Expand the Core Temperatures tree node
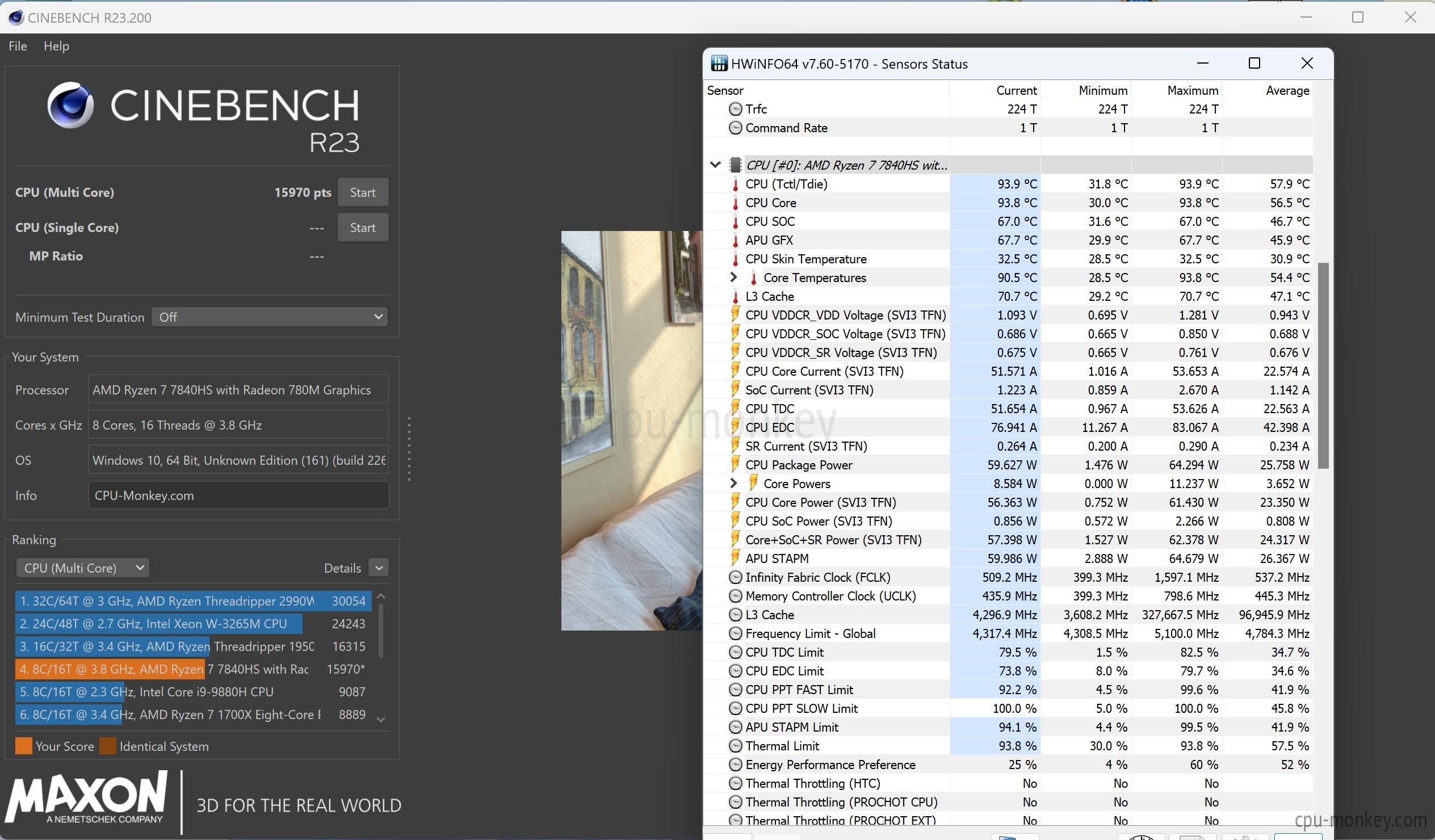The image size is (1435, 840). coord(733,278)
